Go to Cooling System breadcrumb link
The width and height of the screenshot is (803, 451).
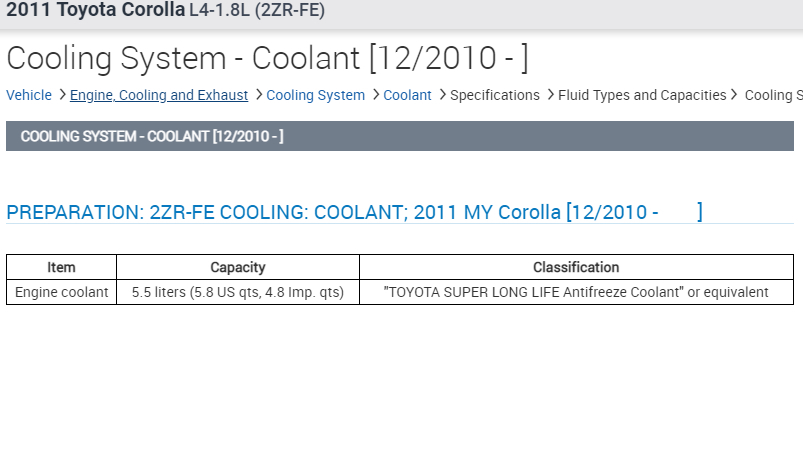tap(315, 95)
